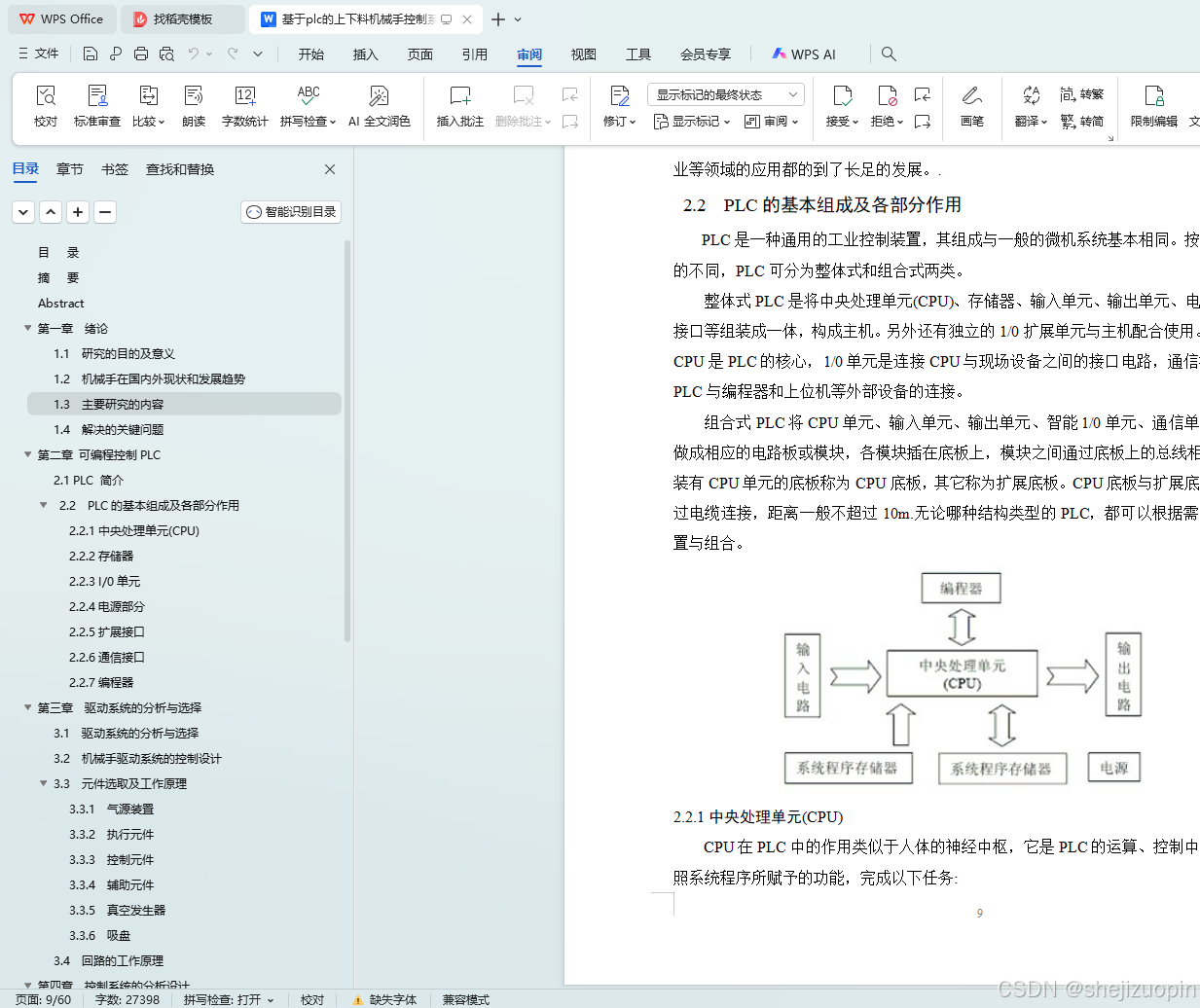Click the outline pane vertical scrollbar
Image resolution: width=1200 pixels, height=1008 pixels.
[347, 440]
